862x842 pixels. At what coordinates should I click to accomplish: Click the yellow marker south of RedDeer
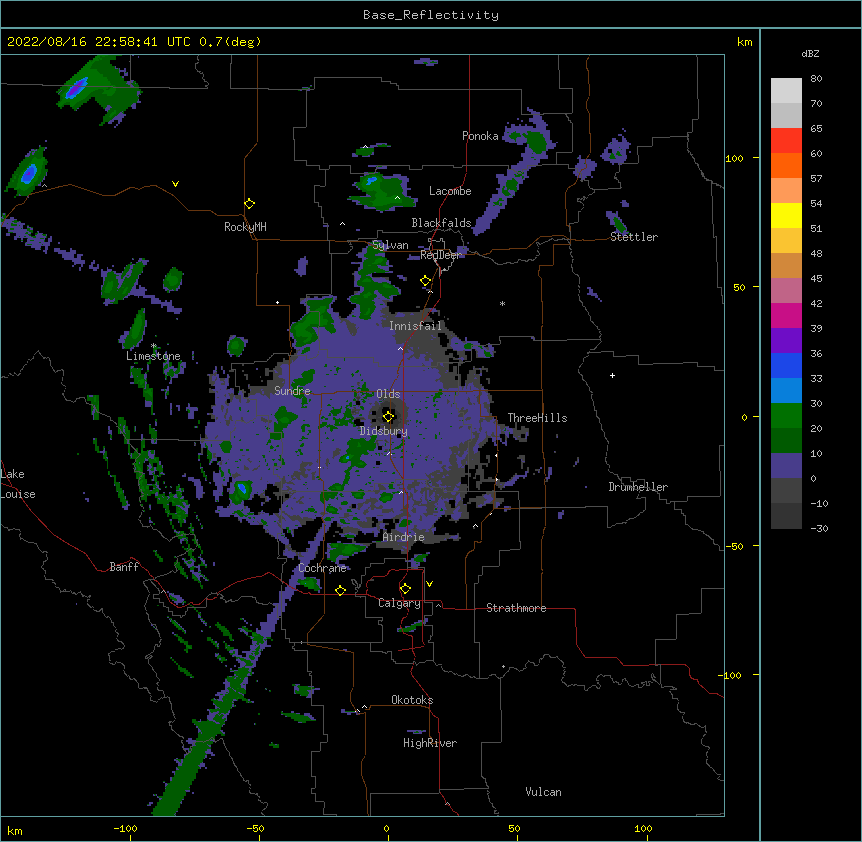coord(426,281)
